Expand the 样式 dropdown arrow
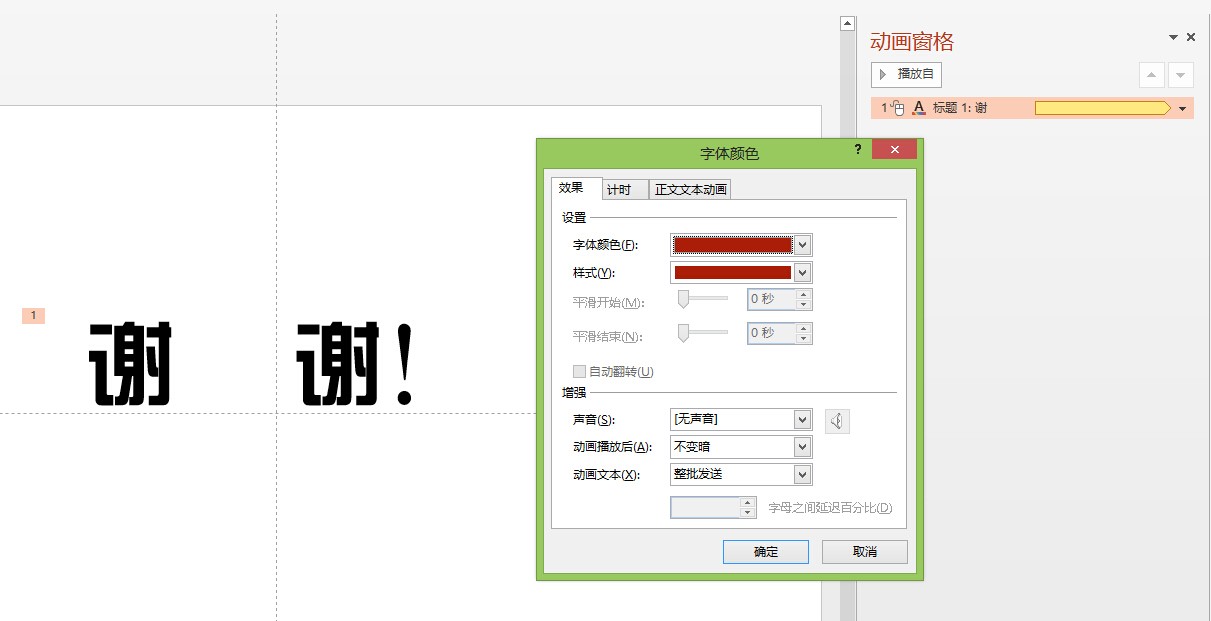The width and height of the screenshot is (1211, 621). [803, 272]
